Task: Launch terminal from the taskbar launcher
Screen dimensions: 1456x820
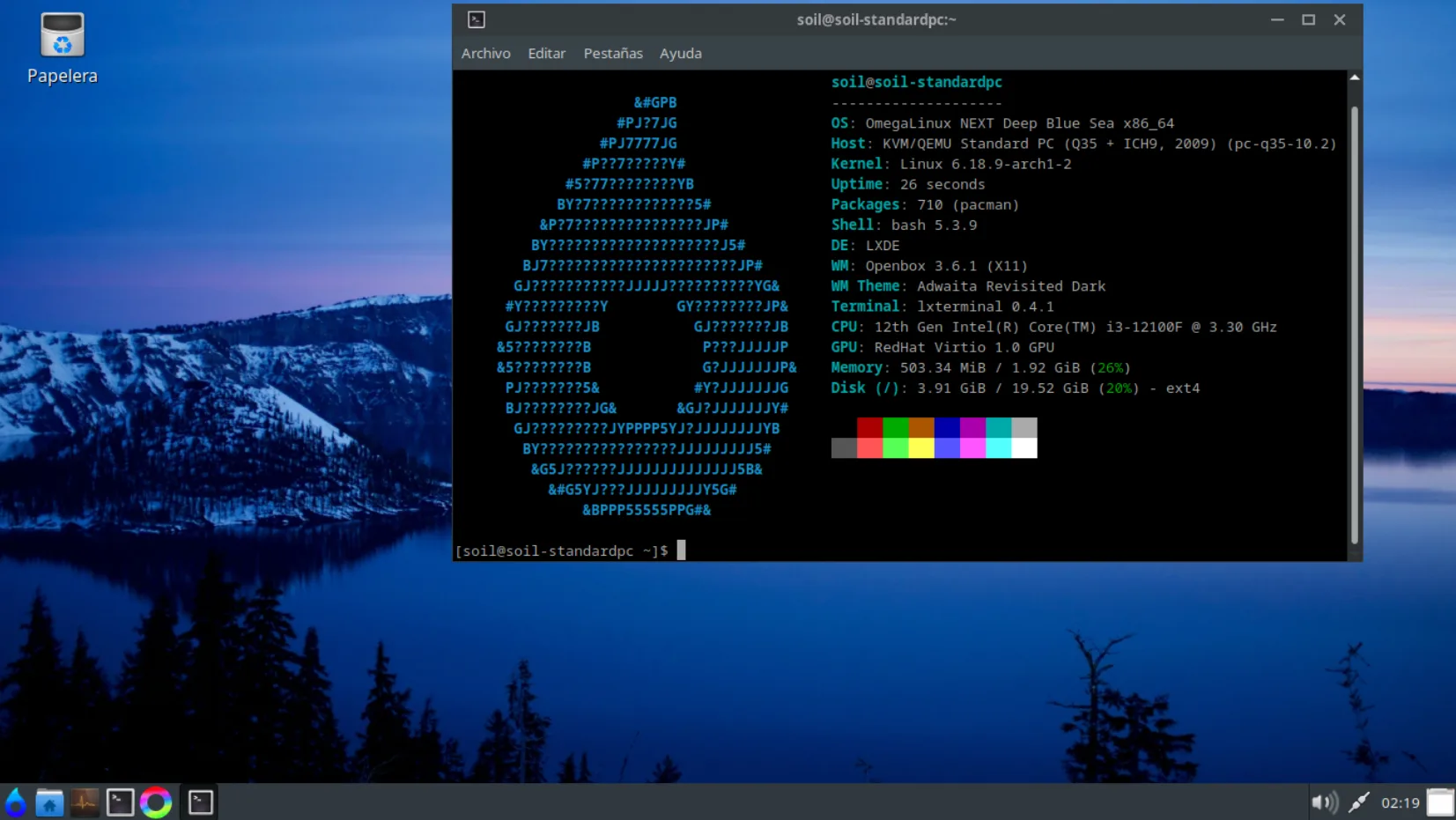Action: tap(120, 802)
